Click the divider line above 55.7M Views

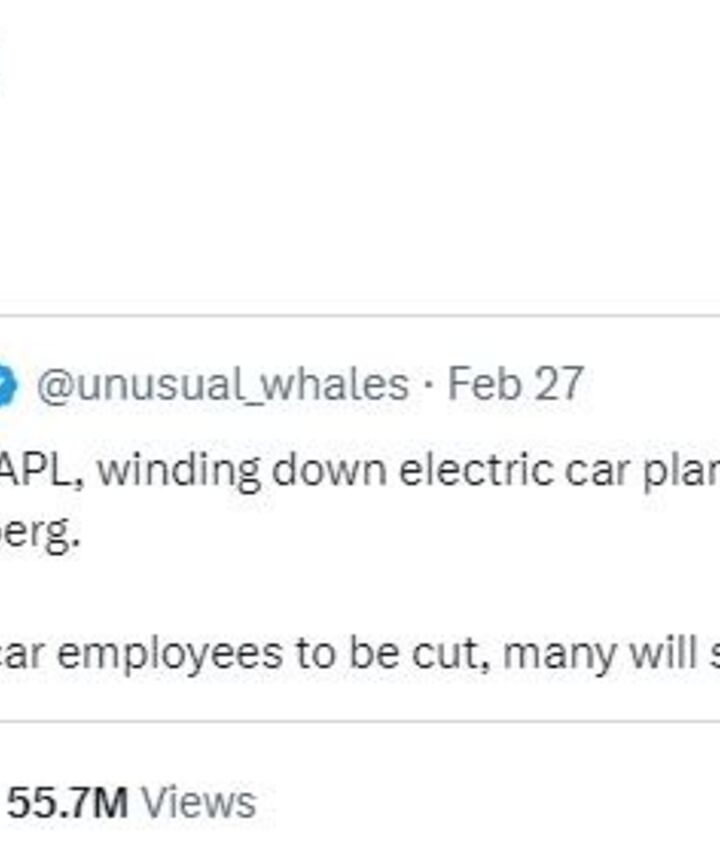click(x=360, y=721)
